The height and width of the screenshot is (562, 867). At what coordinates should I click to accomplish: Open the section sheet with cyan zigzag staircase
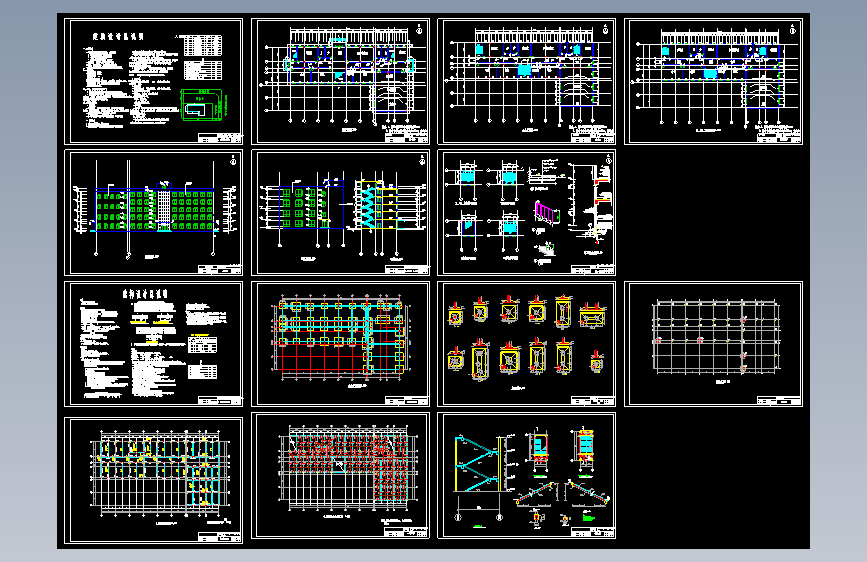tap(340, 212)
